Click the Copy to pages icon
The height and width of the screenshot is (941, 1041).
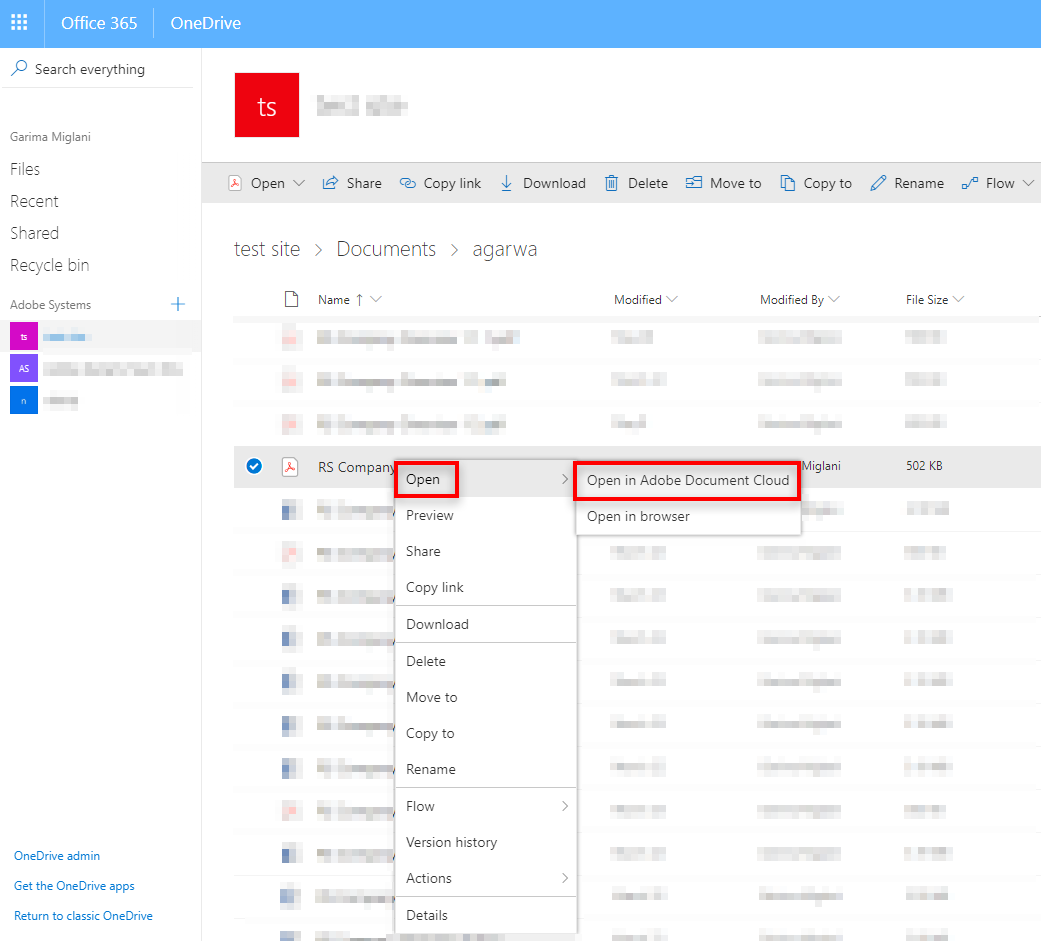coord(787,183)
